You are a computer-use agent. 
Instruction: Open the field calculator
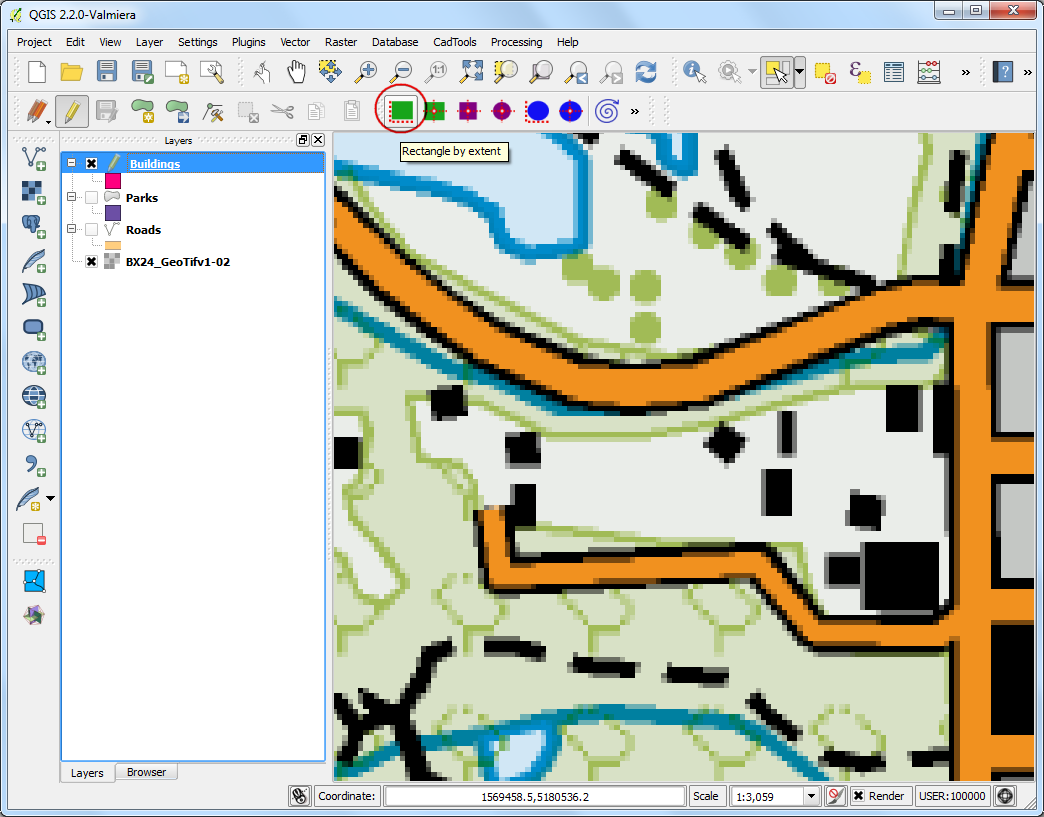[928, 71]
